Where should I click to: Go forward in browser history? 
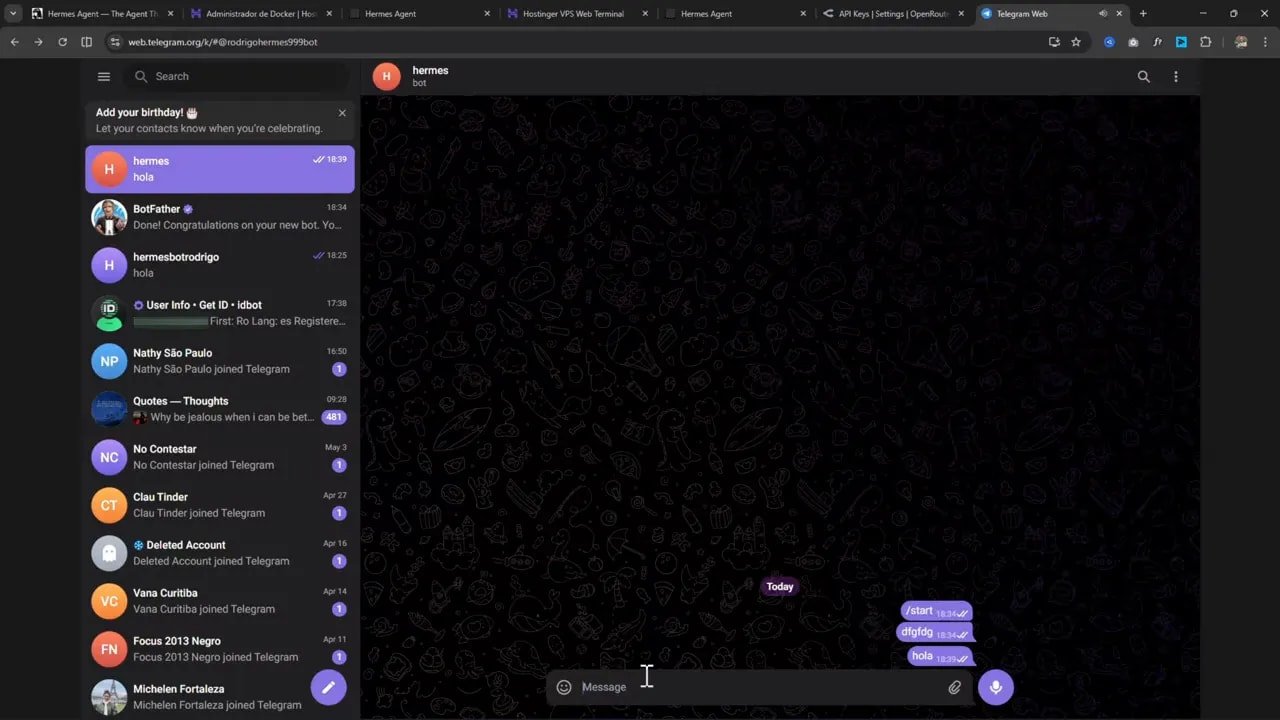coord(38,42)
